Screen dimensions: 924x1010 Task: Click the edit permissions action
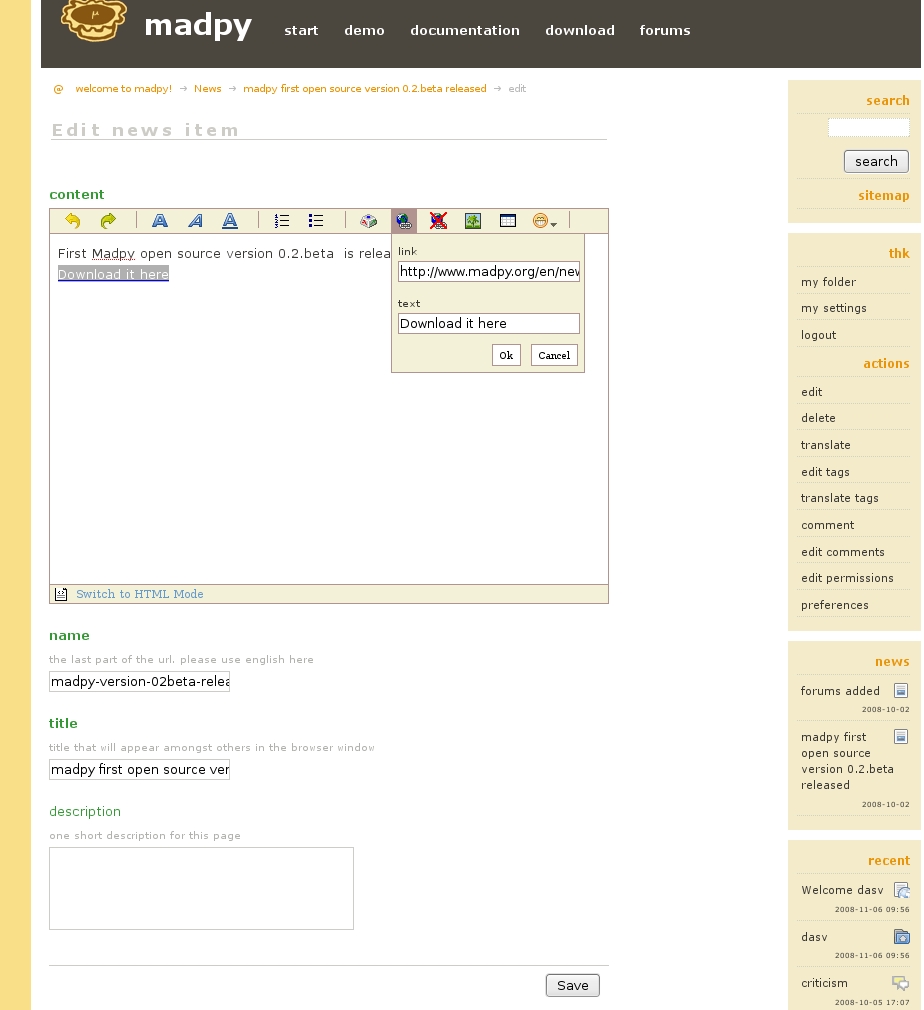(847, 578)
